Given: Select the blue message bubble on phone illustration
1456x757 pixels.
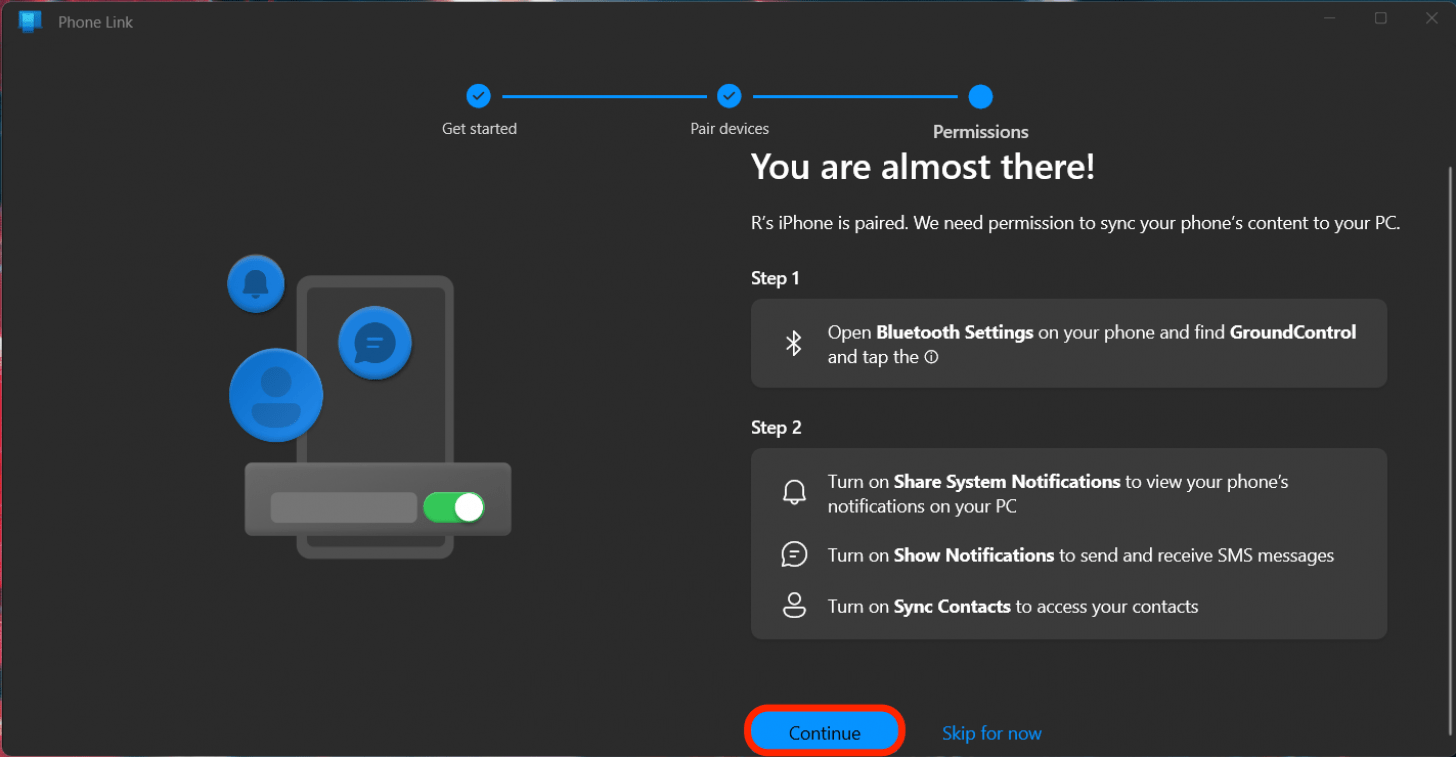Looking at the screenshot, I should tap(375, 343).
